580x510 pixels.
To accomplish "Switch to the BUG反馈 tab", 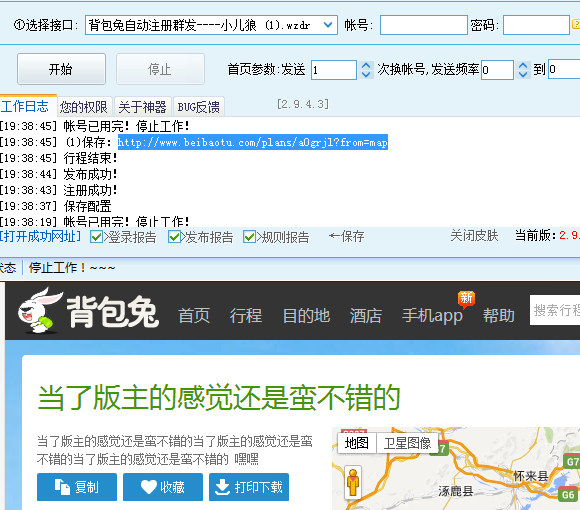I will tap(199, 107).
